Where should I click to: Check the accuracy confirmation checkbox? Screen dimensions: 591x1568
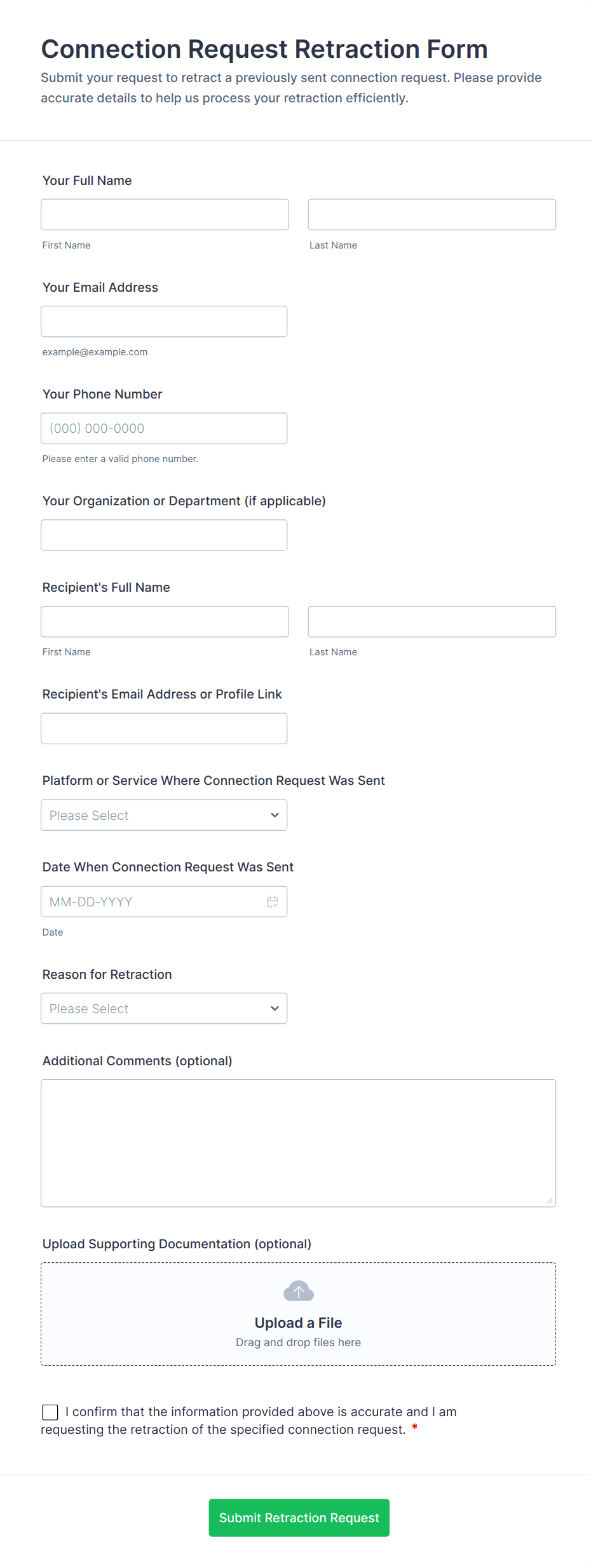pos(50,1412)
